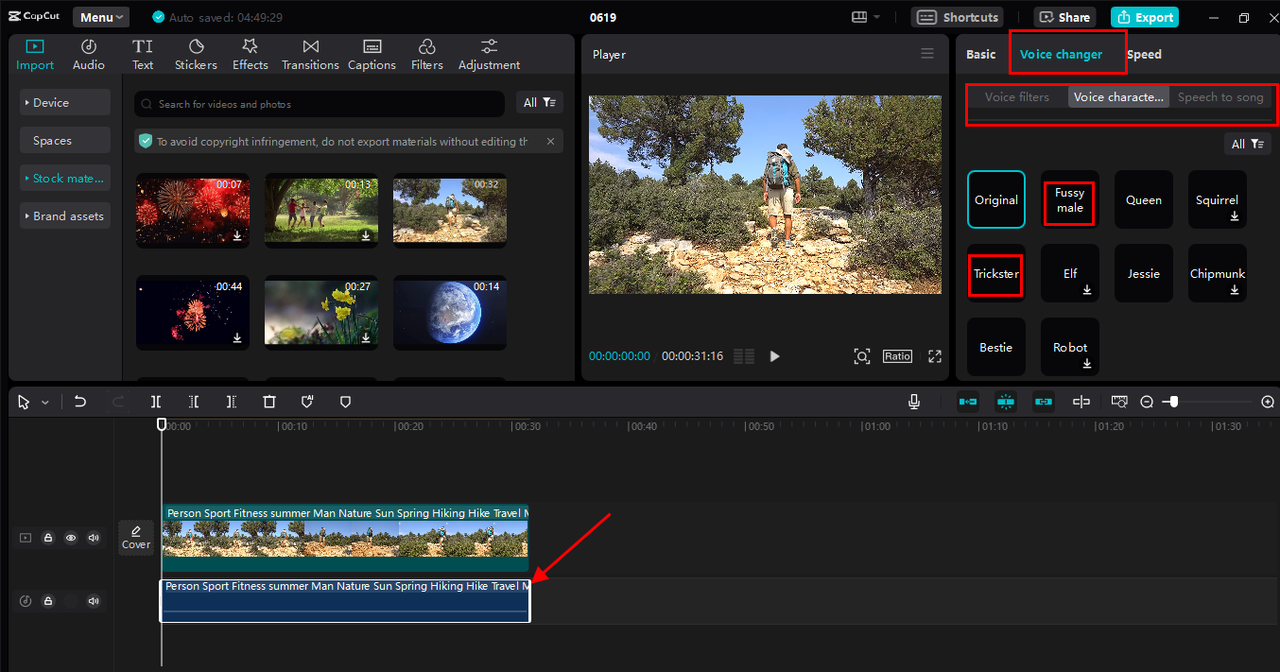Viewport: 1280px width, 672px height.
Task: Click the preview zoom focus icon
Action: pyautogui.click(x=862, y=356)
